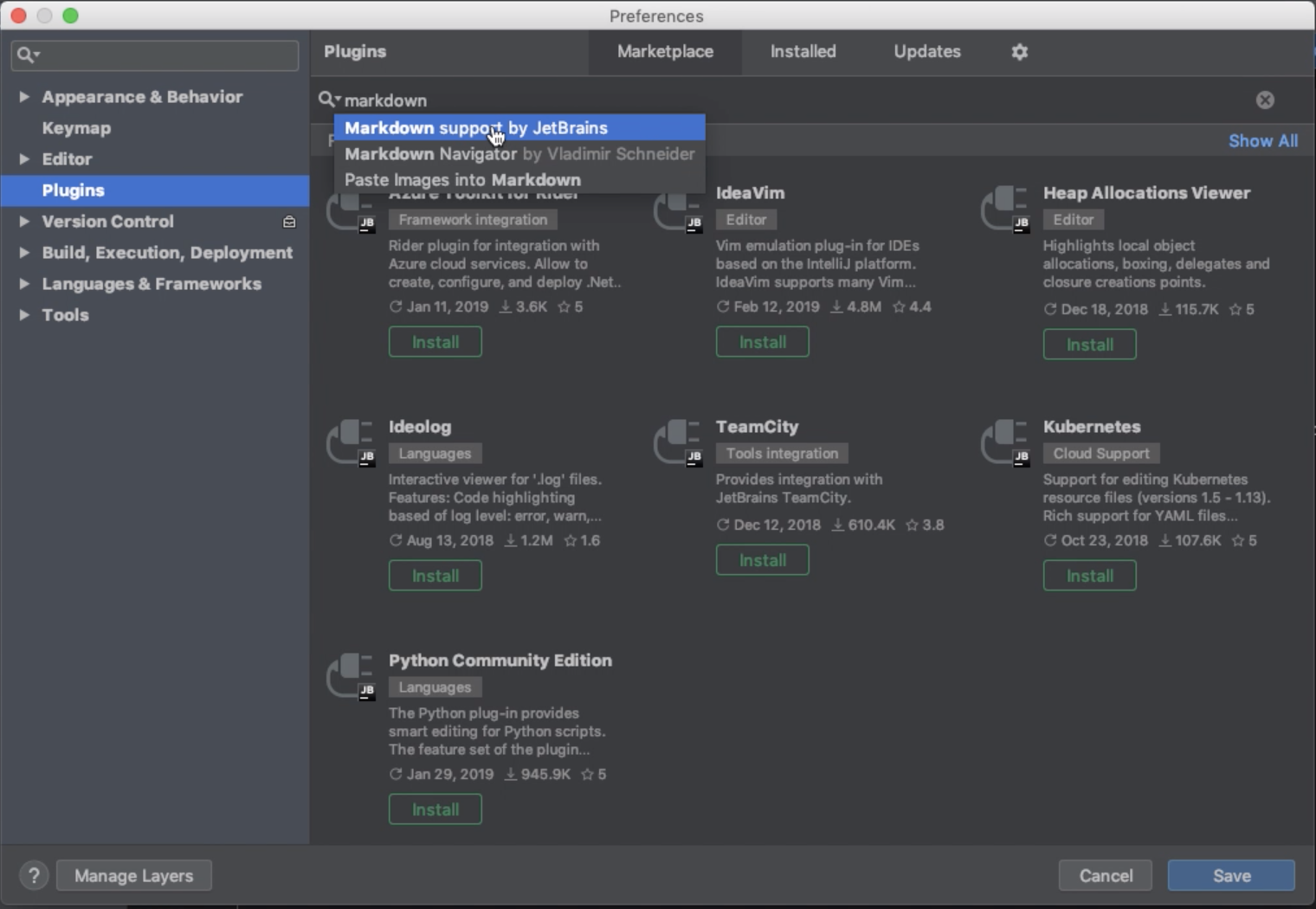Open help with the question mark button
The height and width of the screenshot is (909, 1316).
click(x=34, y=876)
